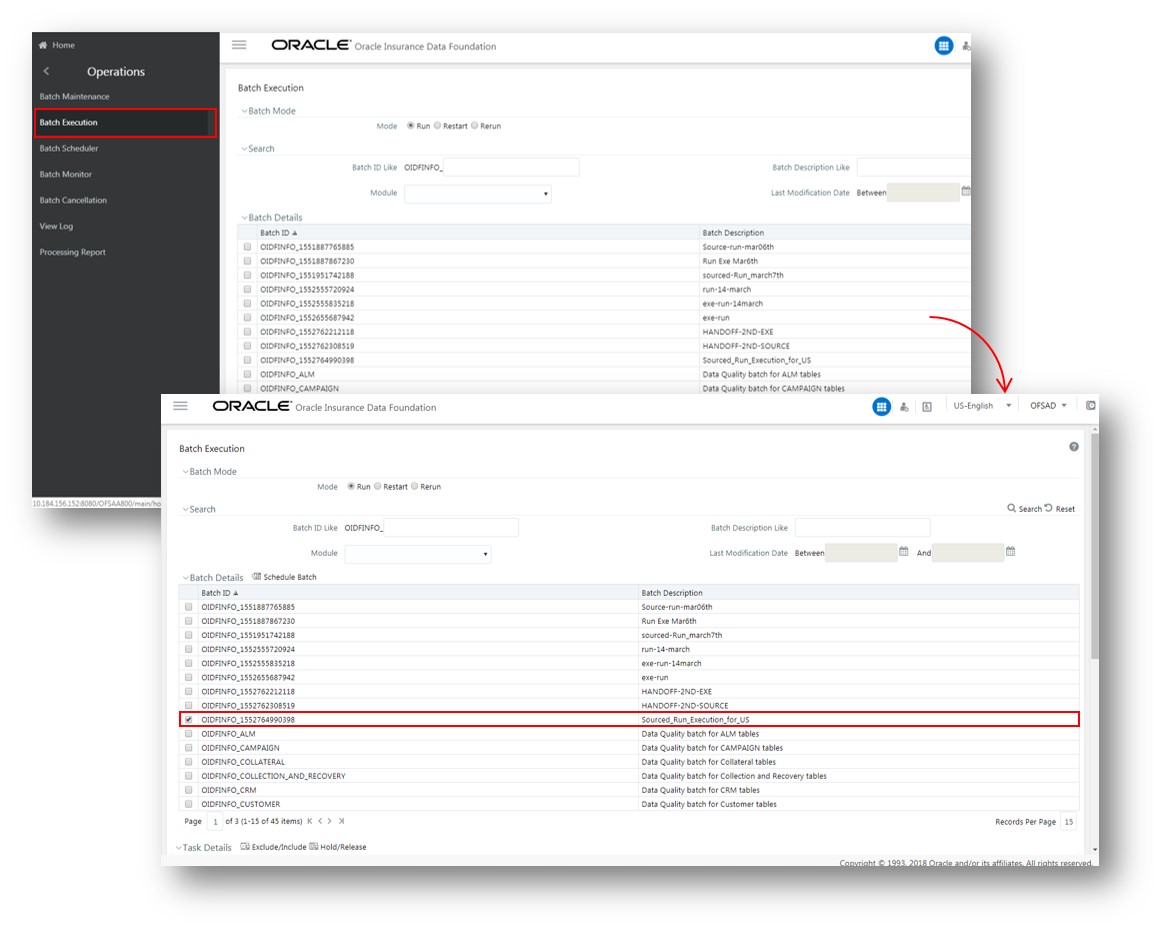Go to next page of batch list
Image resolution: width=1164 pixels, height=931 pixels.
point(330,821)
